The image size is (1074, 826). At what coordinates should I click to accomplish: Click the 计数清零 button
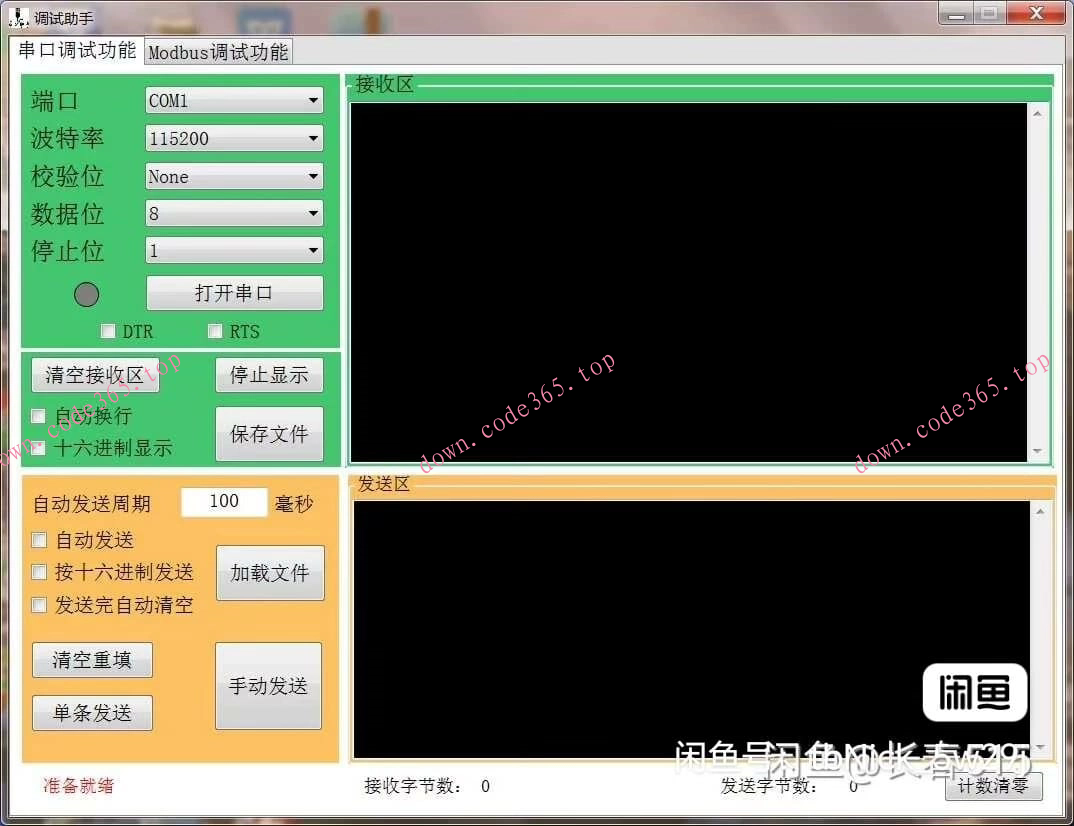tap(994, 786)
